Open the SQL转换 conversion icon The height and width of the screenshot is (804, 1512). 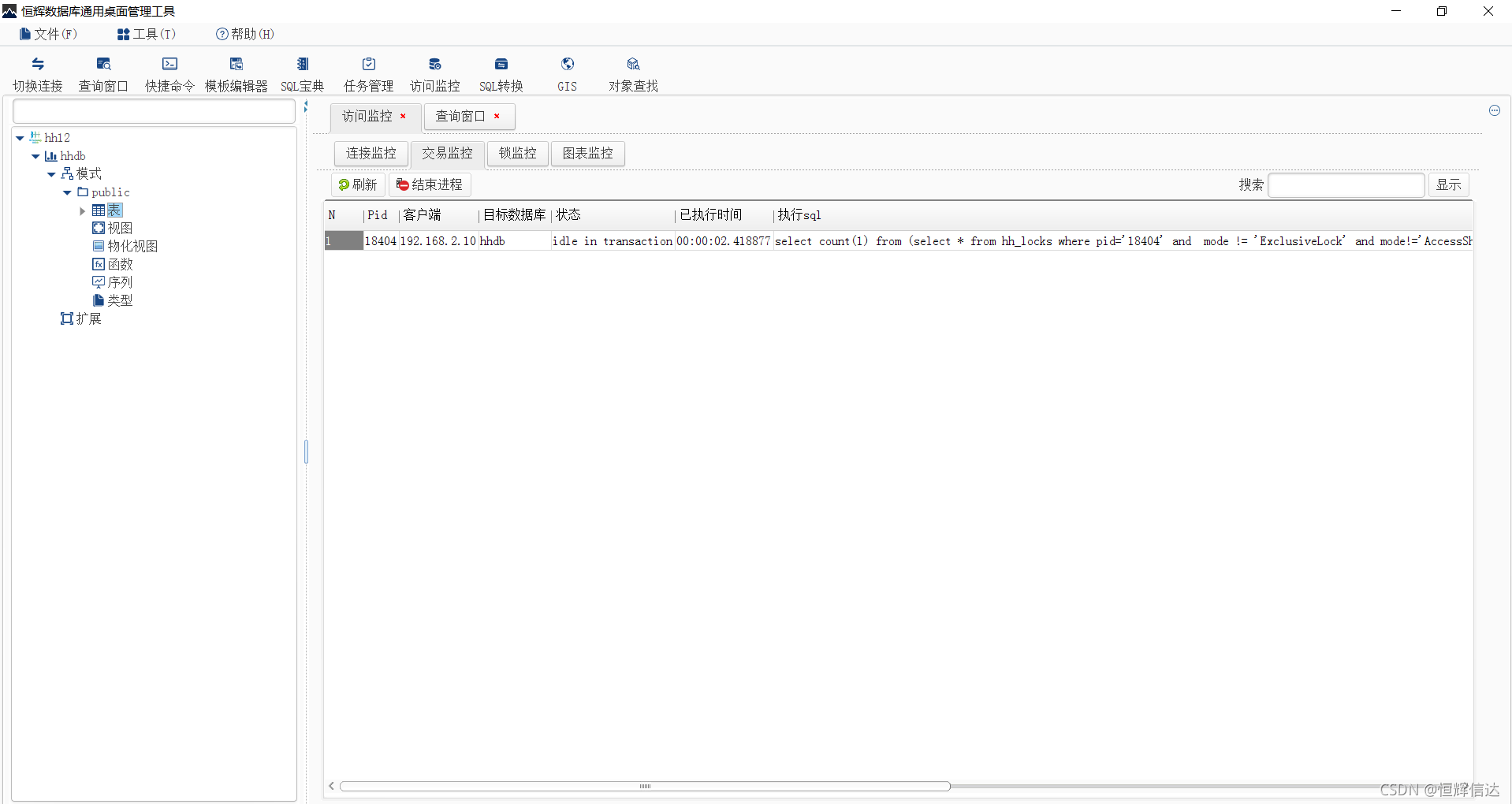click(x=501, y=64)
